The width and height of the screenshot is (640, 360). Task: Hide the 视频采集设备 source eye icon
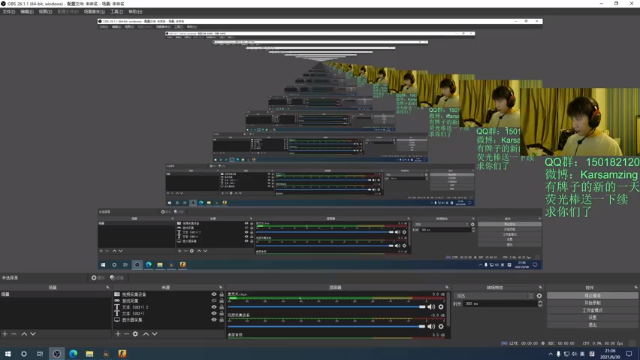(x=214, y=294)
